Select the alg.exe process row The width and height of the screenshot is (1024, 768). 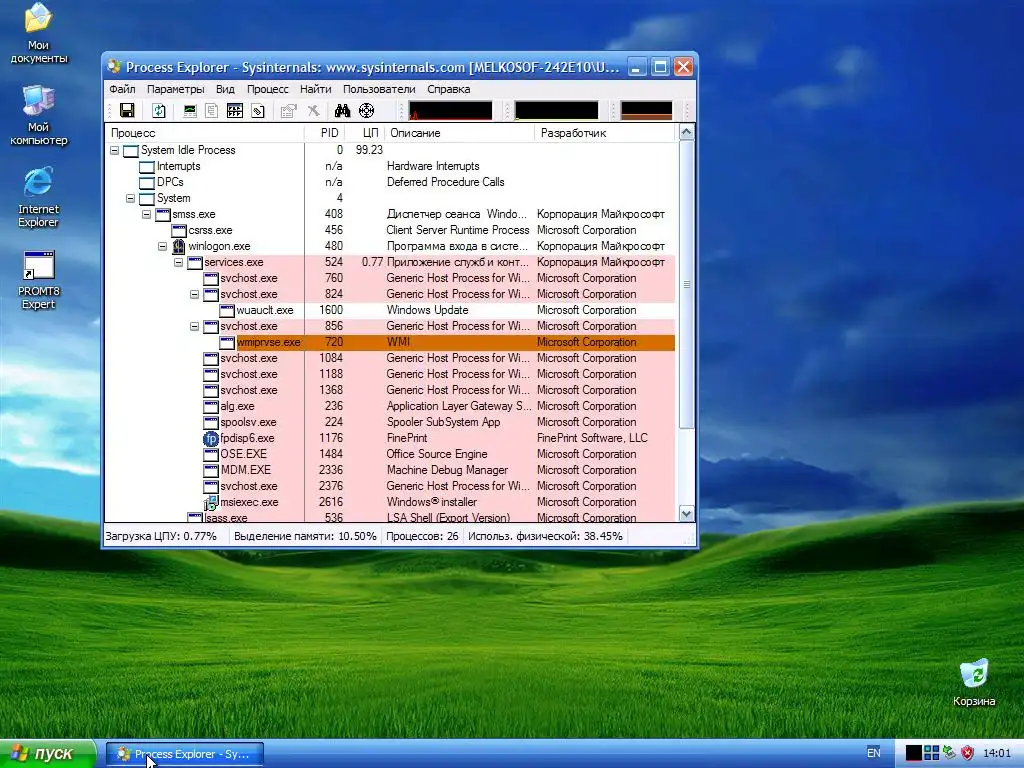[390, 406]
